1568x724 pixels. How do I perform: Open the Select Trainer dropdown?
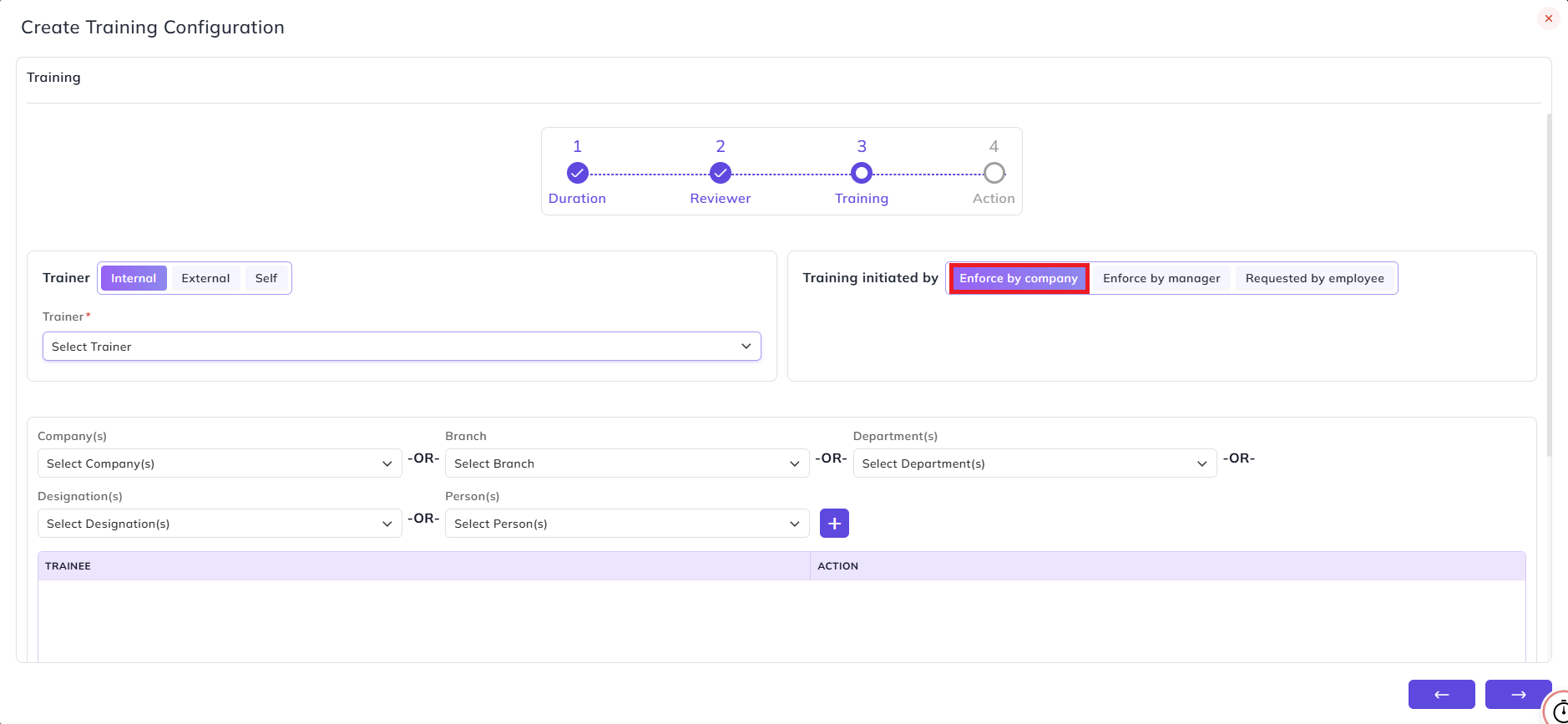pyautogui.click(x=402, y=347)
